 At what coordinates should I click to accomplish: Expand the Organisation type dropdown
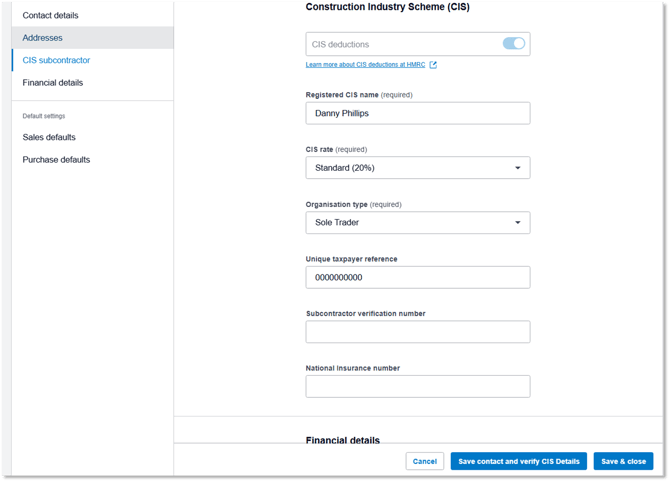point(417,223)
